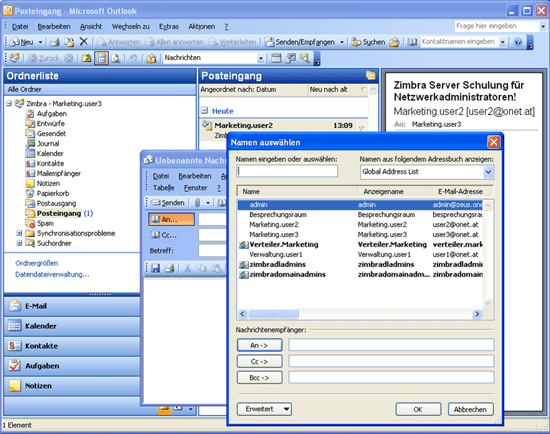Click the Ordnergrößen link
This screenshot has height=434, width=550.
tap(37, 263)
